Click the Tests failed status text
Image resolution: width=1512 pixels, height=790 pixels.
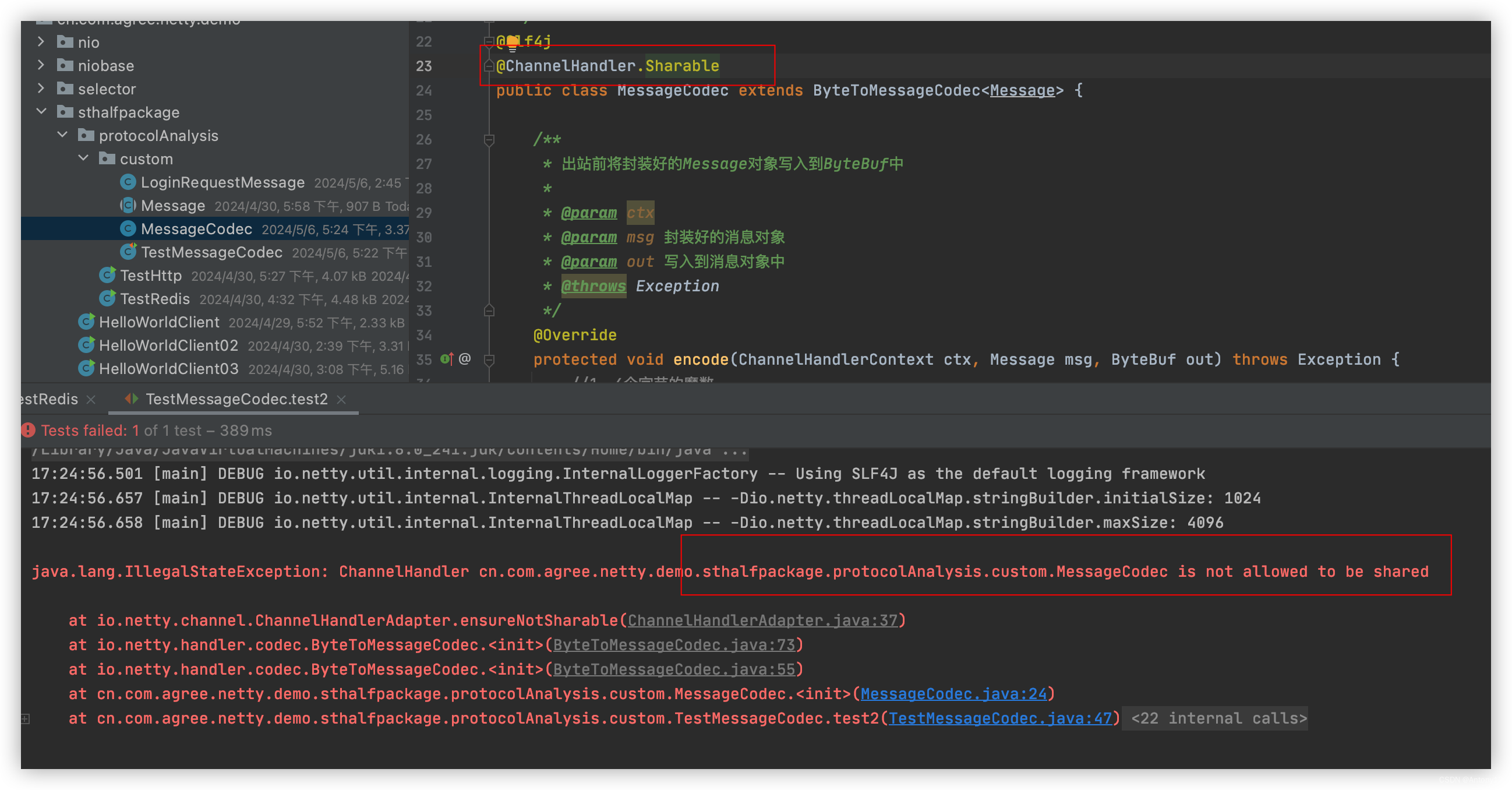tap(156, 431)
